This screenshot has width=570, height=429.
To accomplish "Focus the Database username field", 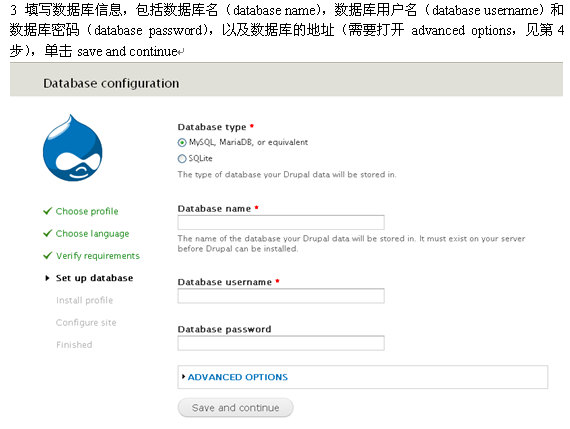I will (x=281, y=296).
